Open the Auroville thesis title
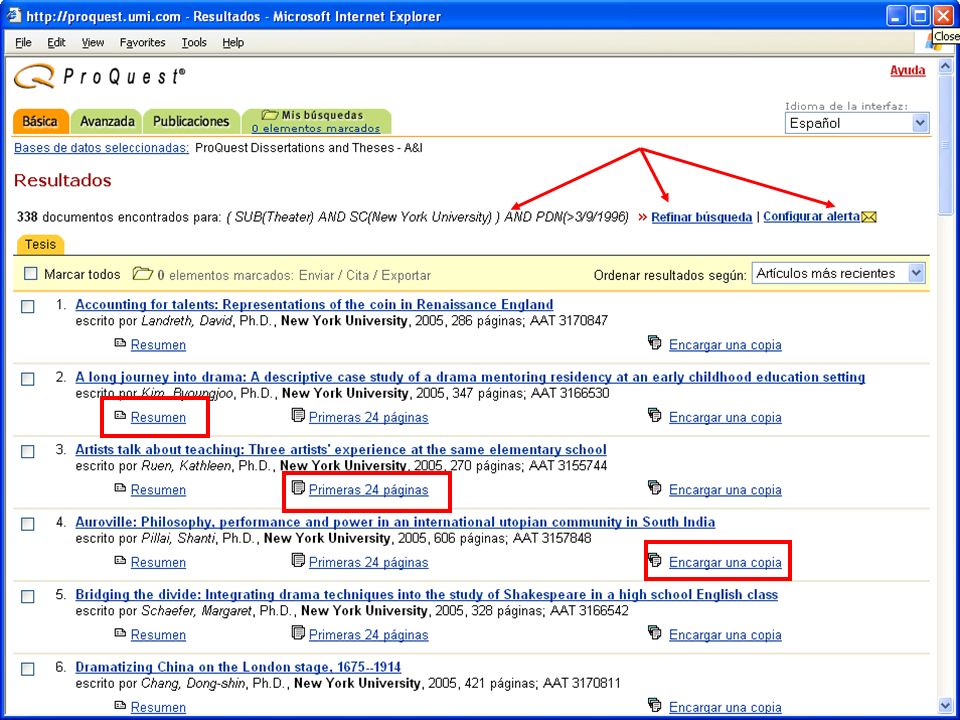 (x=395, y=522)
